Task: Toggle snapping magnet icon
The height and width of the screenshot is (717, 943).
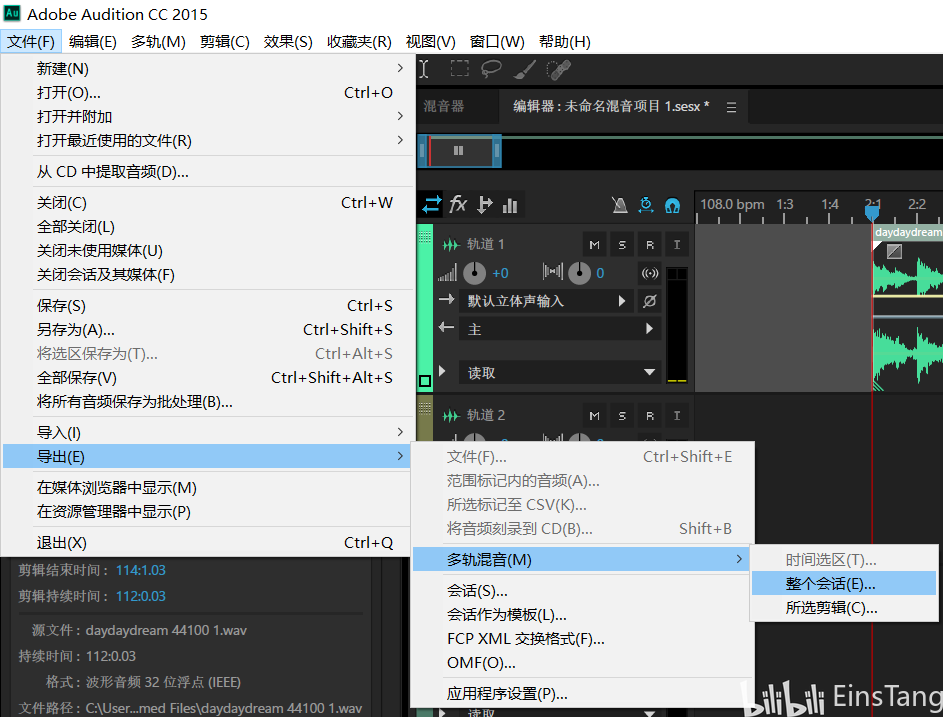Action: coord(672,206)
